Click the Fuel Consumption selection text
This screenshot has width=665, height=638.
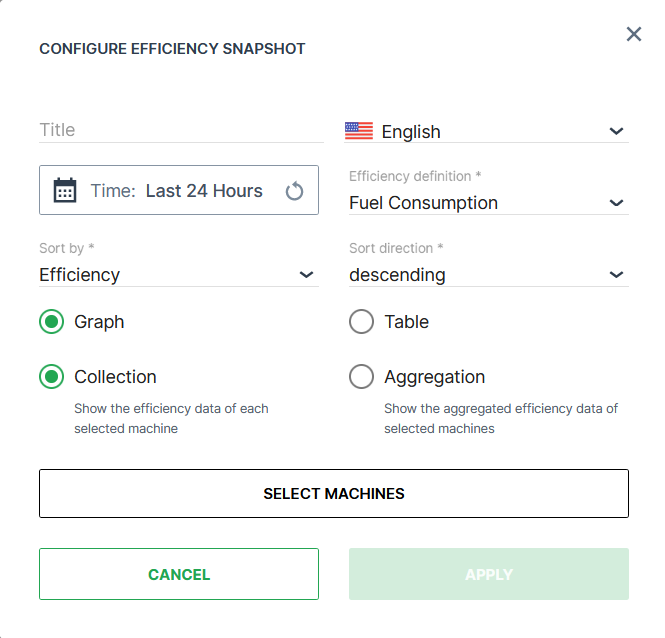click(x=423, y=203)
